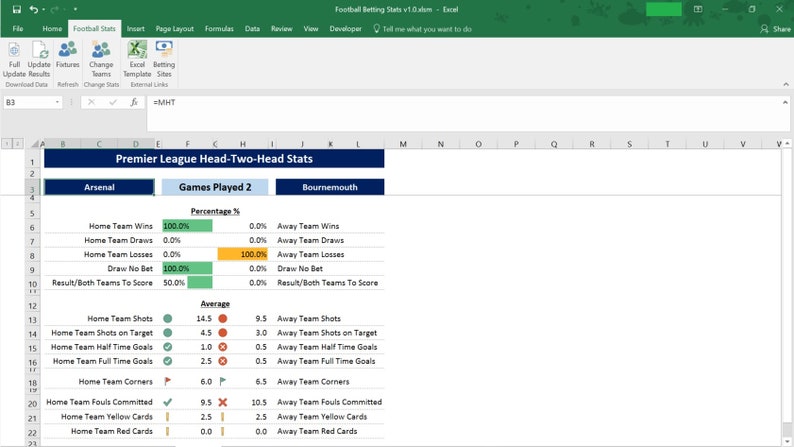Click Change Teams ribbon button
The height and width of the screenshot is (447, 794).
pos(101,59)
